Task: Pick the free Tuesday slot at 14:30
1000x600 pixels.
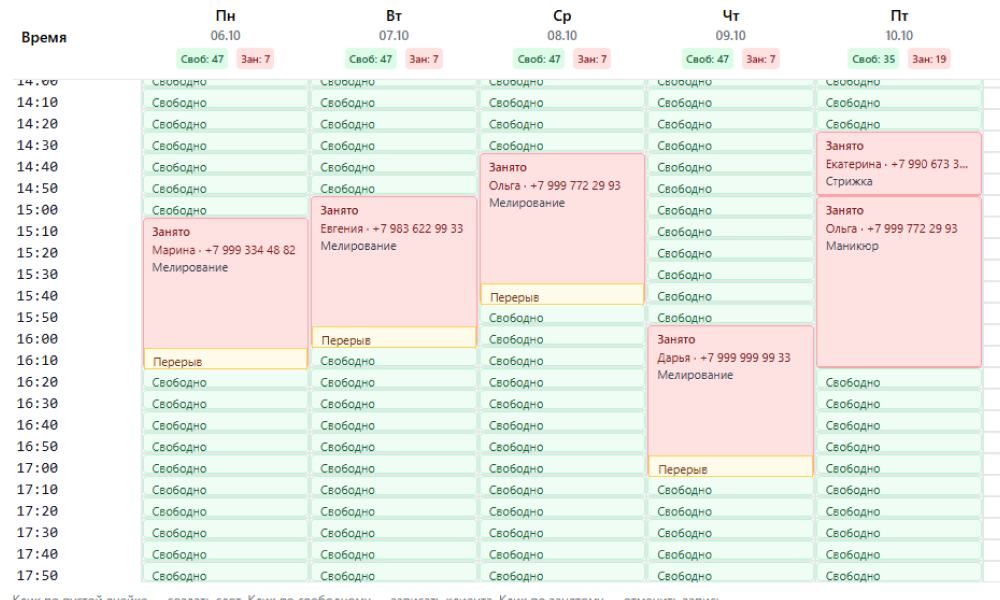Action: (393, 145)
